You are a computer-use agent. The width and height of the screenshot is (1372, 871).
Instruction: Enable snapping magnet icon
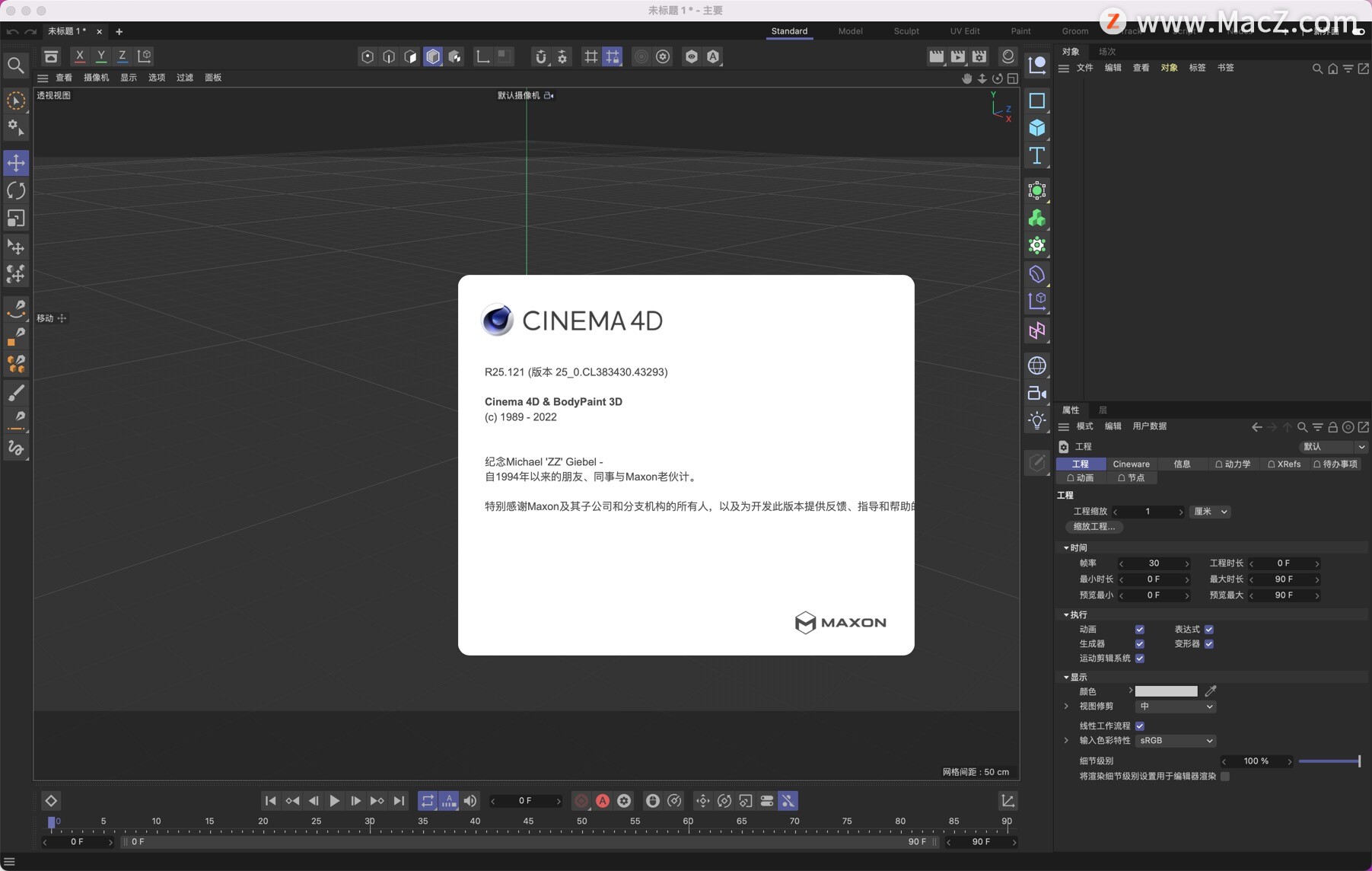point(541,56)
